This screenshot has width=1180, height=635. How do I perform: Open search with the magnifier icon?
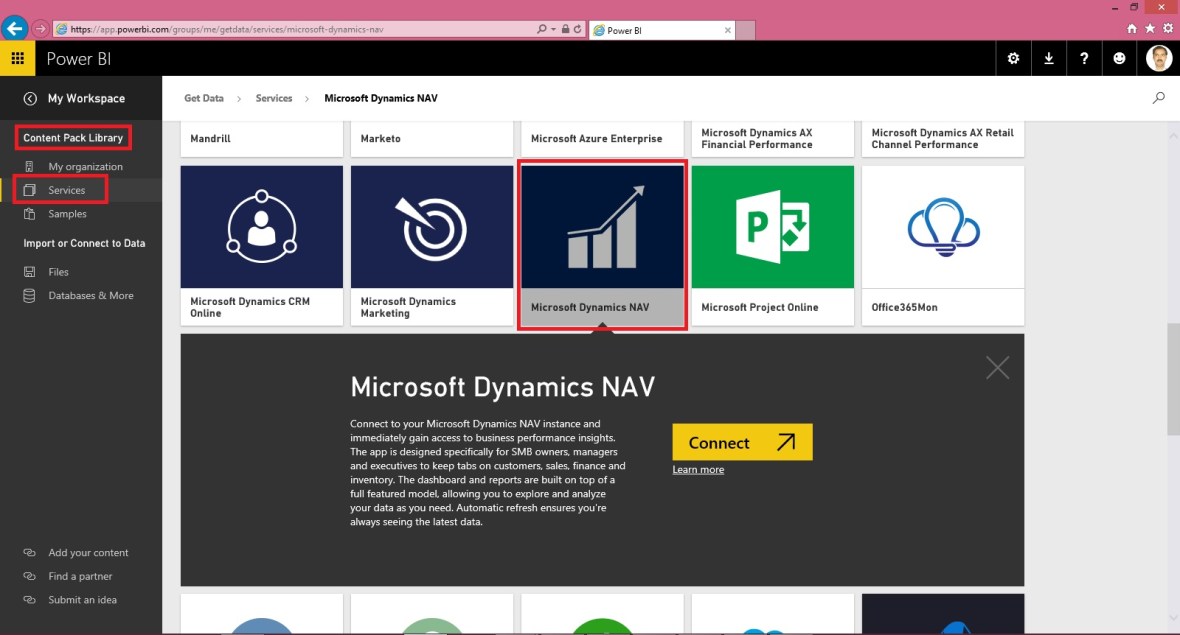tap(1158, 98)
